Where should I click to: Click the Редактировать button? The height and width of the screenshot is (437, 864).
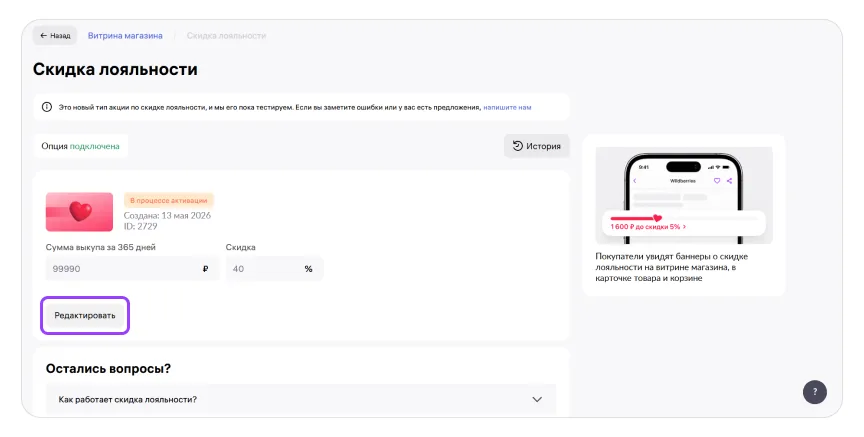pos(85,316)
